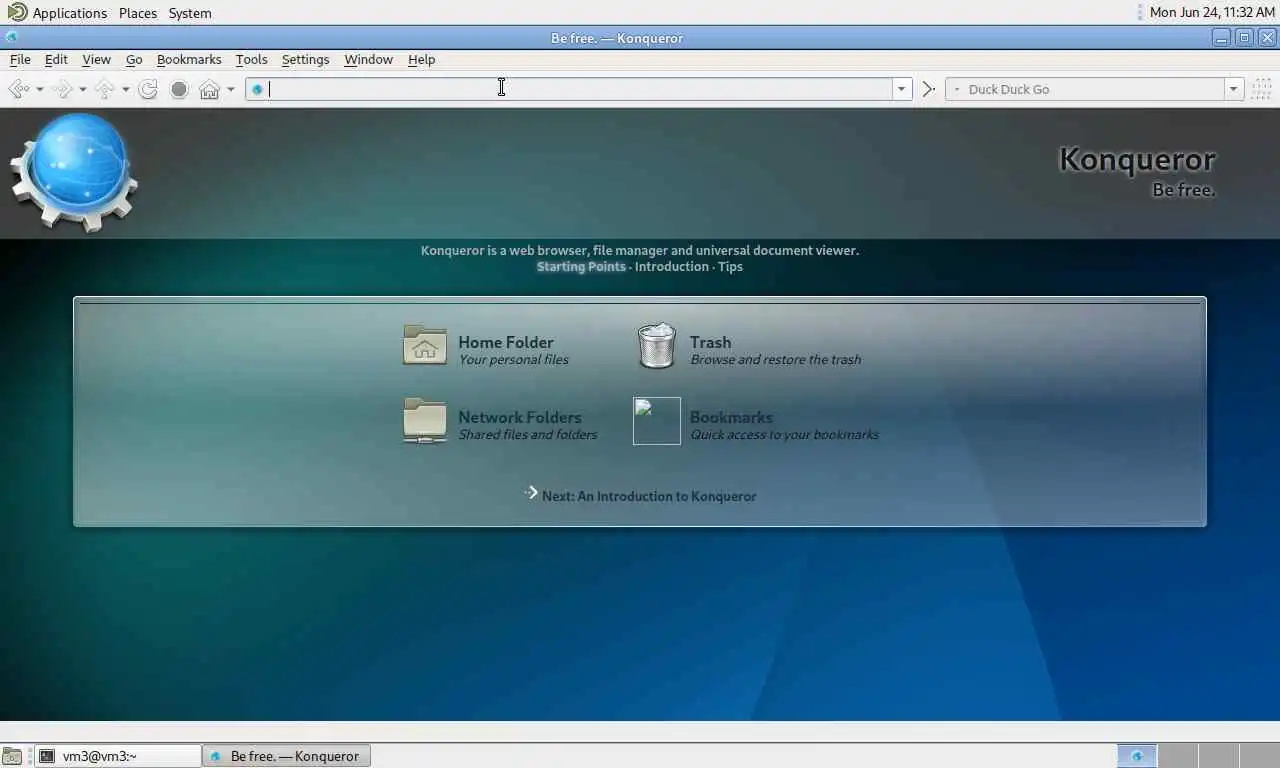1280x768 pixels.
Task: Open the Back history dropdown arrow
Action: pos(39,89)
